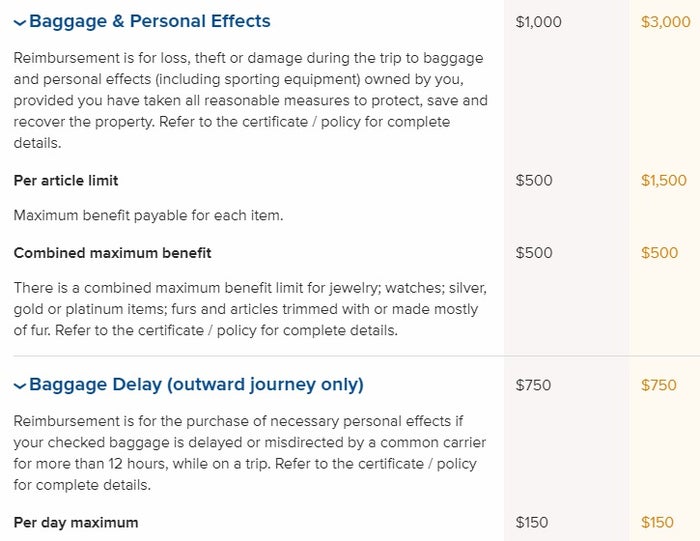This screenshot has width=700, height=541.
Task: Select the $1,000 baggage coverage amount
Action: (x=538, y=22)
